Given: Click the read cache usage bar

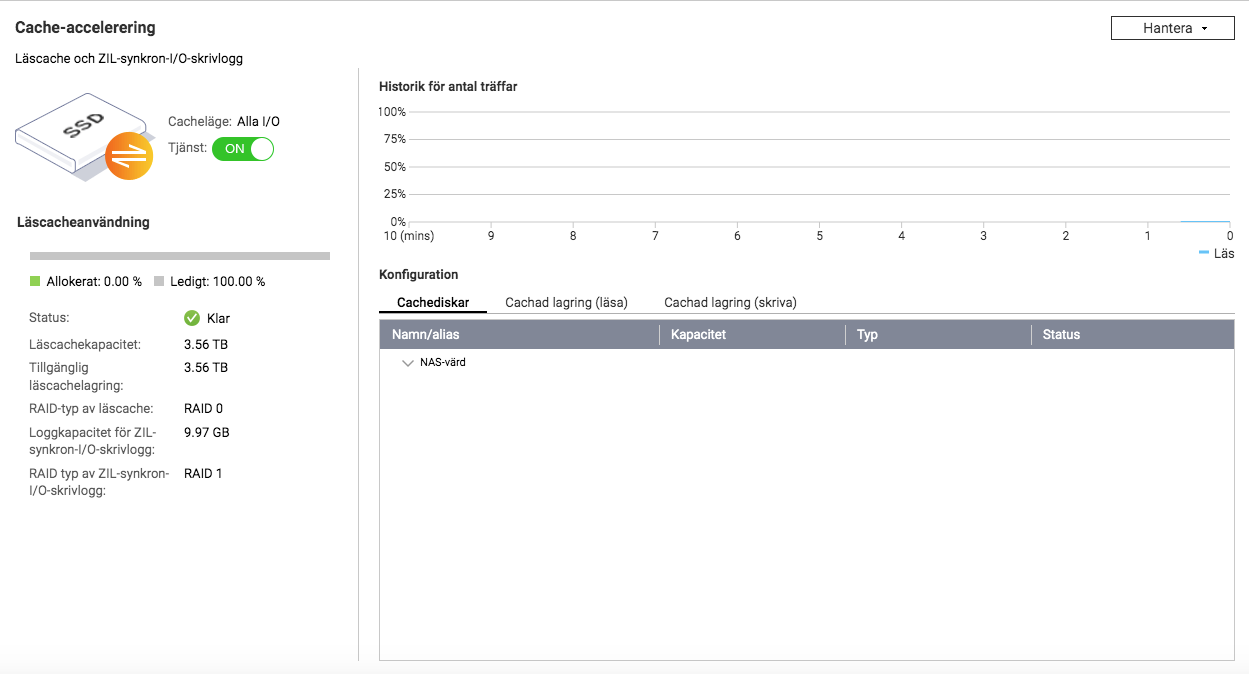Looking at the screenshot, I should 180,256.
